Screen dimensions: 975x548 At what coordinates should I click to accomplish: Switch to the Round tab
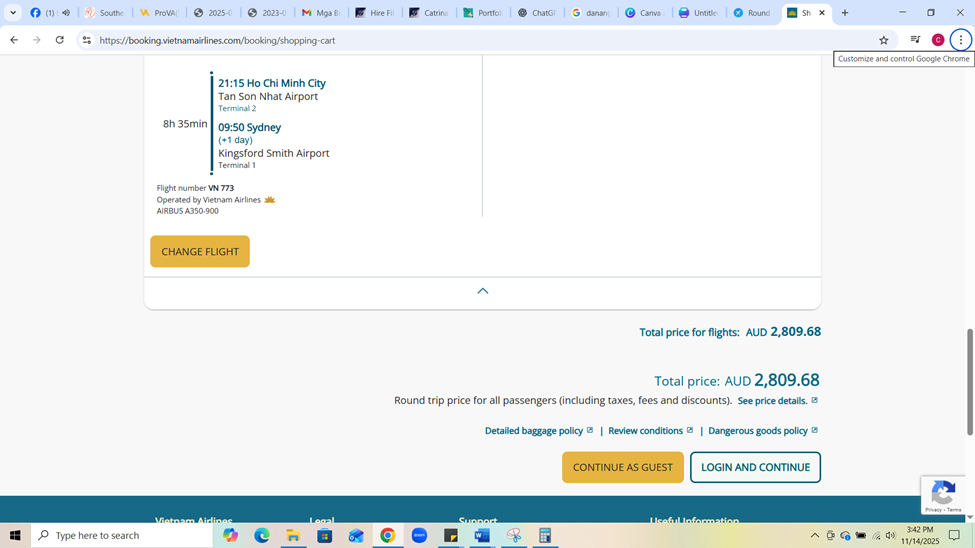pyautogui.click(x=752, y=12)
